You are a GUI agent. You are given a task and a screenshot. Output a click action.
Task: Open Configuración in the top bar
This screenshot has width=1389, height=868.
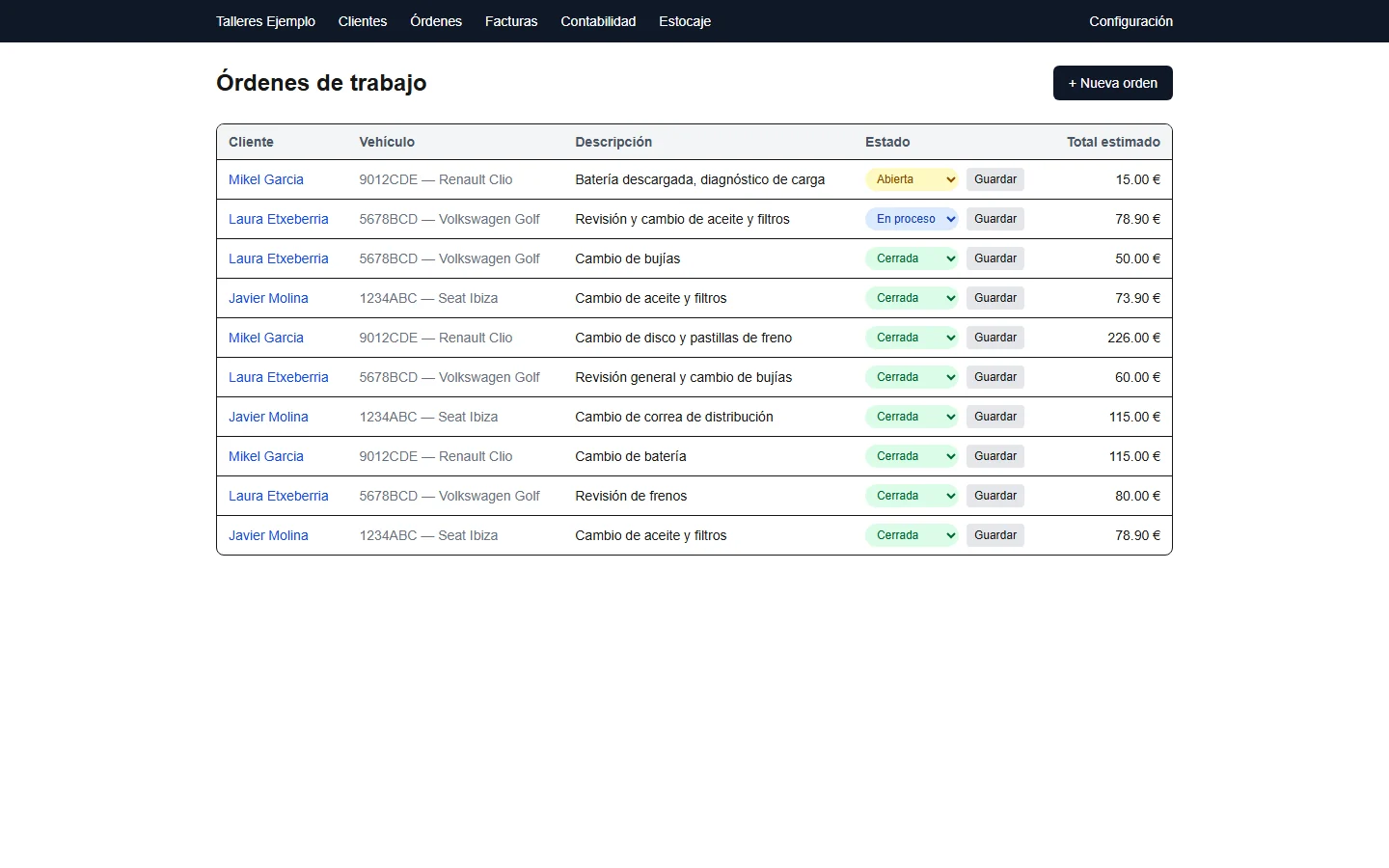[1130, 21]
